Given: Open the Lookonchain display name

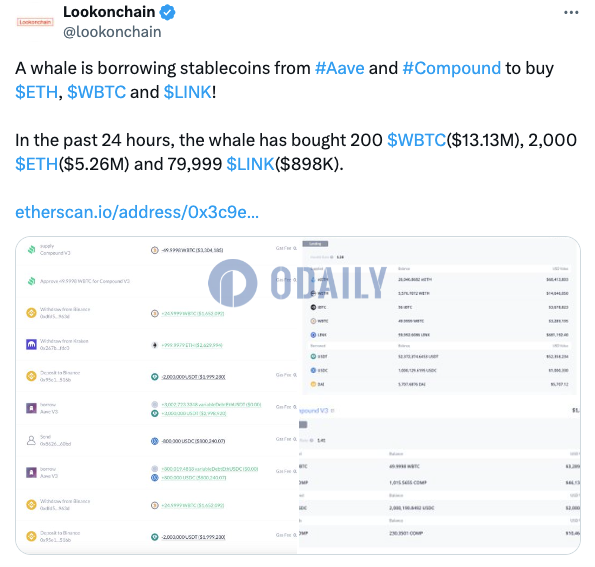Looking at the screenshot, I should point(109,12).
